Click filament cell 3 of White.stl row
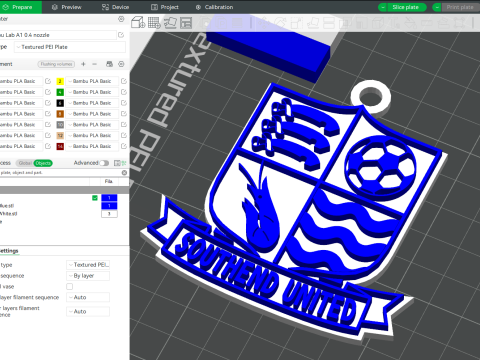The height and width of the screenshot is (360, 480). point(109,214)
